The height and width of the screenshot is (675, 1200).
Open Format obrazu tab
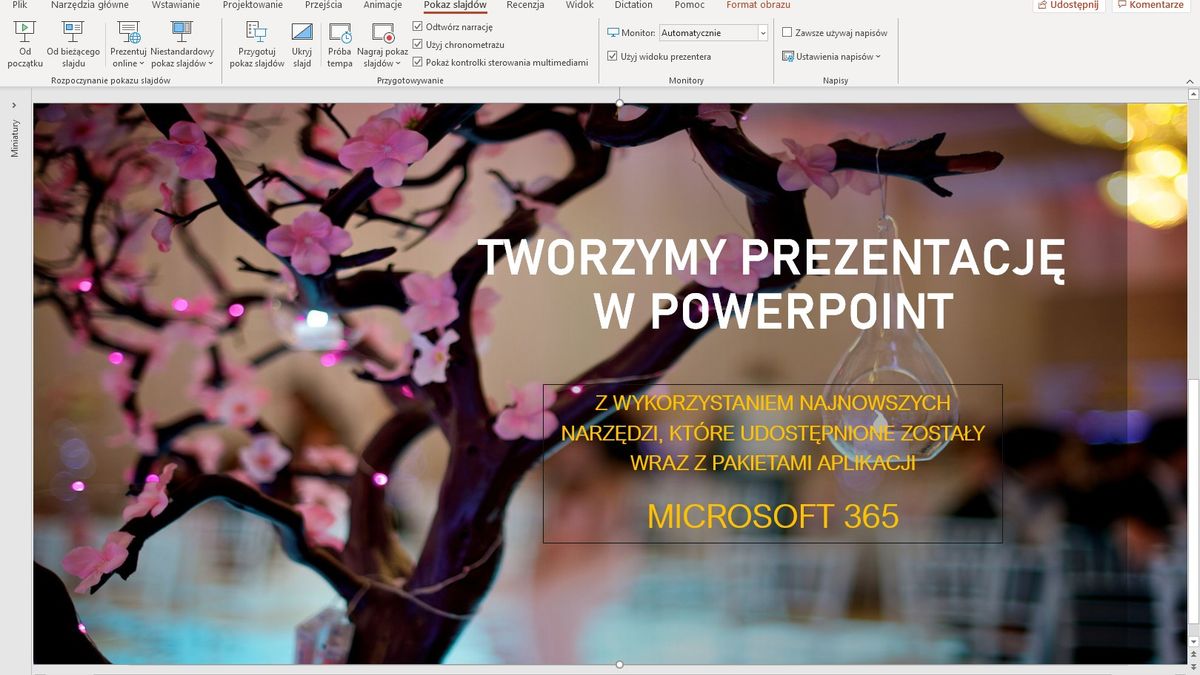pos(758,5)
